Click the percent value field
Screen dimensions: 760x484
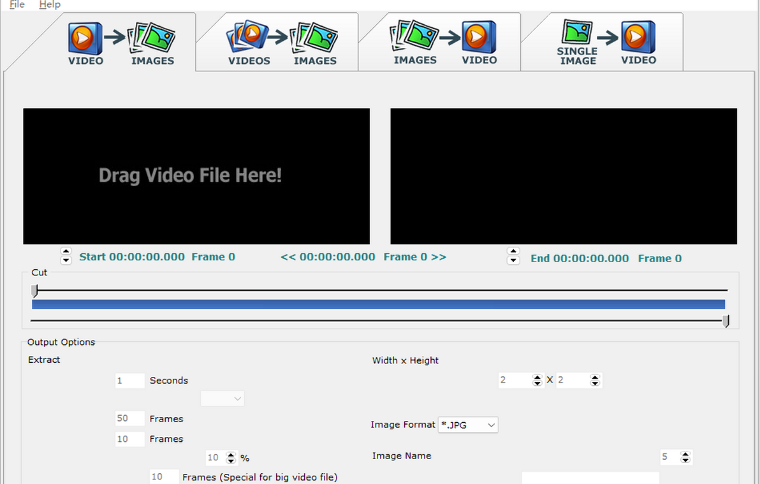point(216,457)
